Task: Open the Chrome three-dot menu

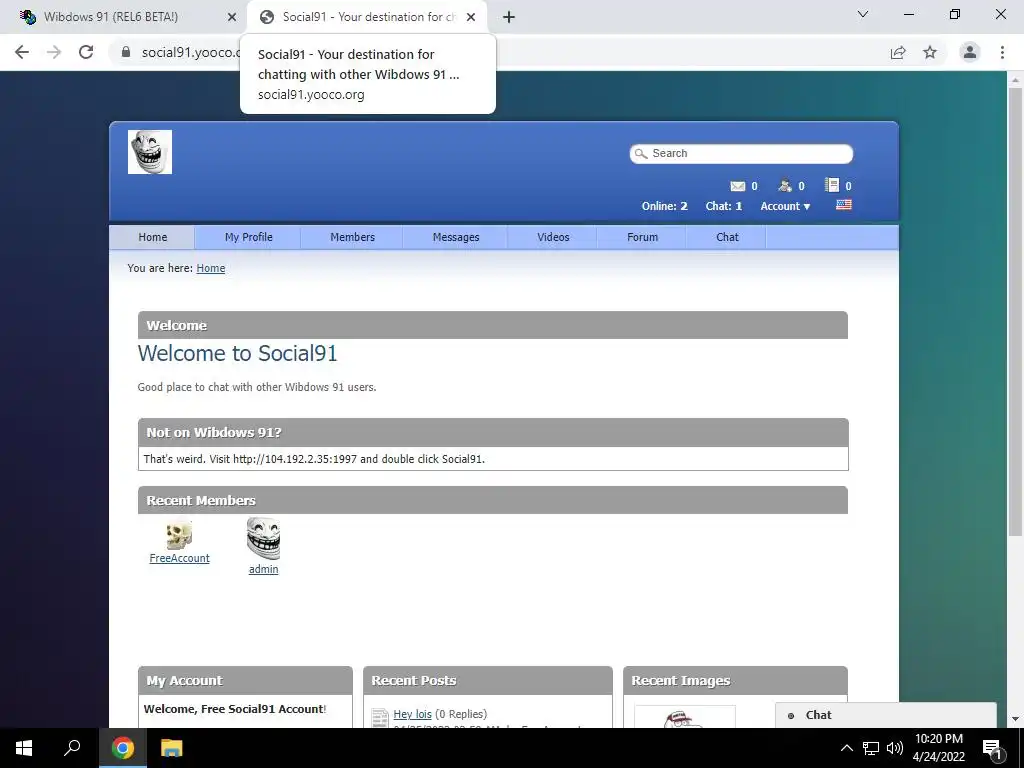Action: pyautogui.click(x=1002, y=52)
